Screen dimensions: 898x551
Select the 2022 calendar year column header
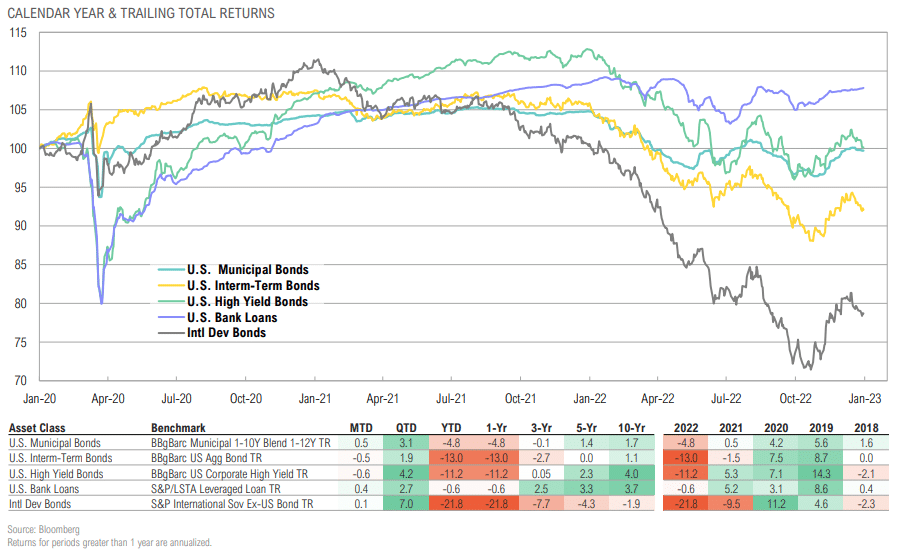pos(686,428)
